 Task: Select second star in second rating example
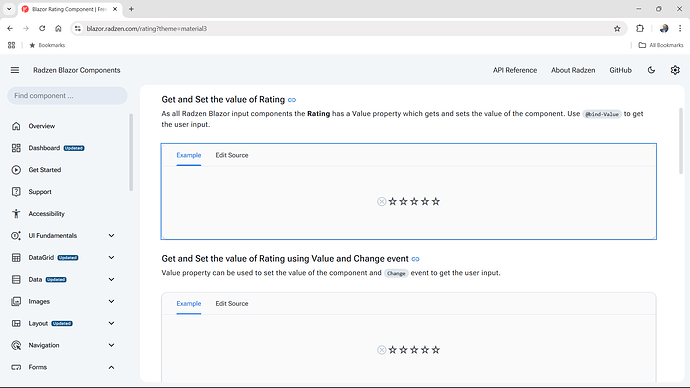point(403,350)
